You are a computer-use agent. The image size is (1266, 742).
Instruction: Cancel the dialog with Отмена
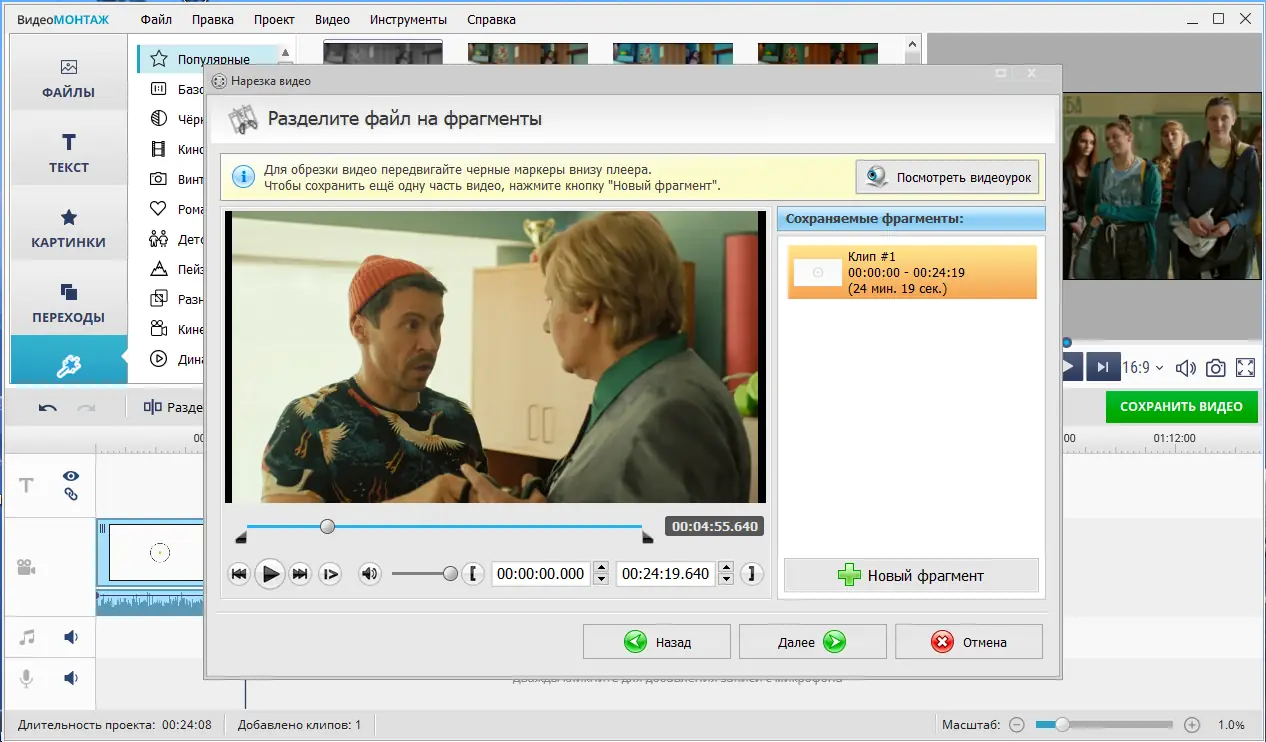tap(968, 642)
